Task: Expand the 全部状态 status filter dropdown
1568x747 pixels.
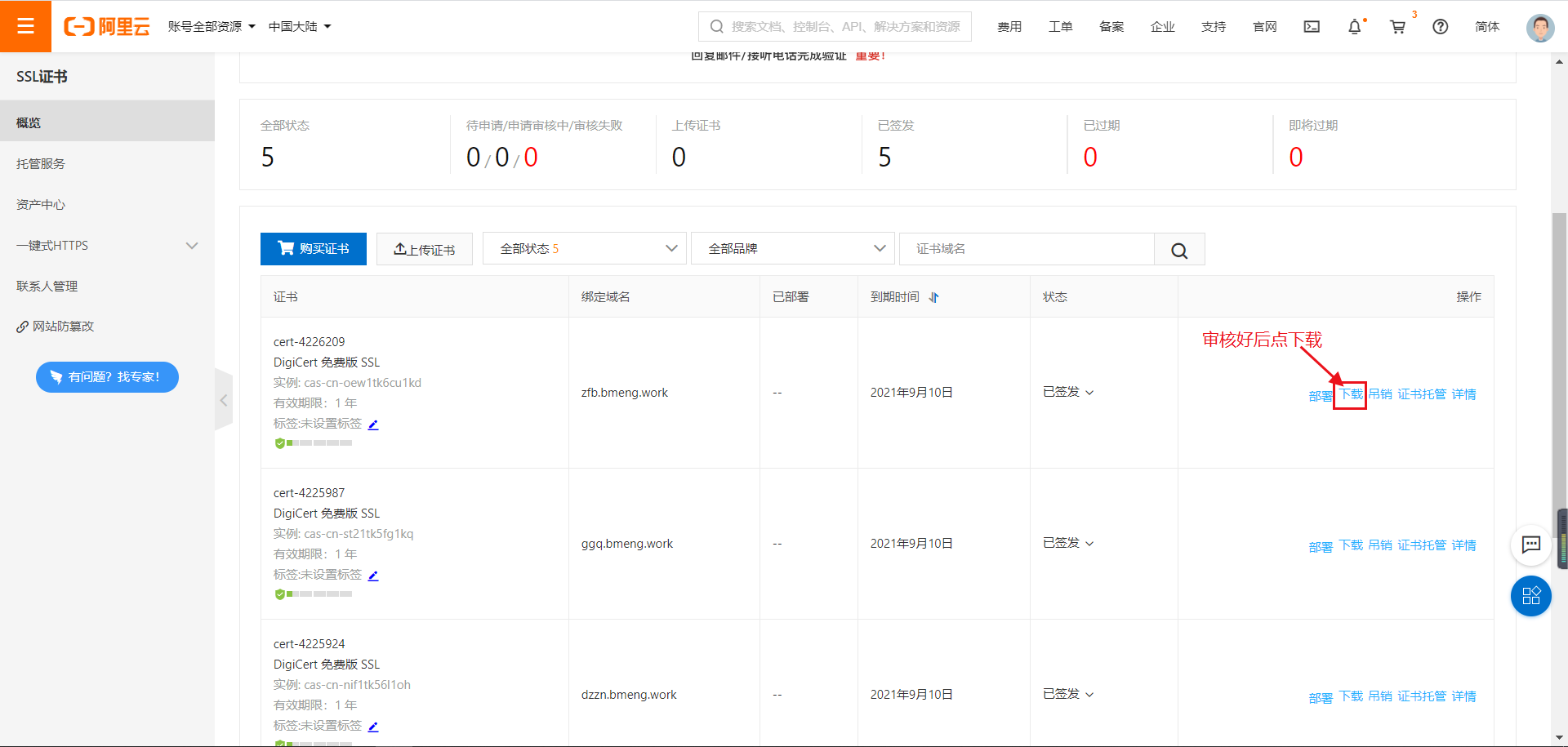Action: 584,249
